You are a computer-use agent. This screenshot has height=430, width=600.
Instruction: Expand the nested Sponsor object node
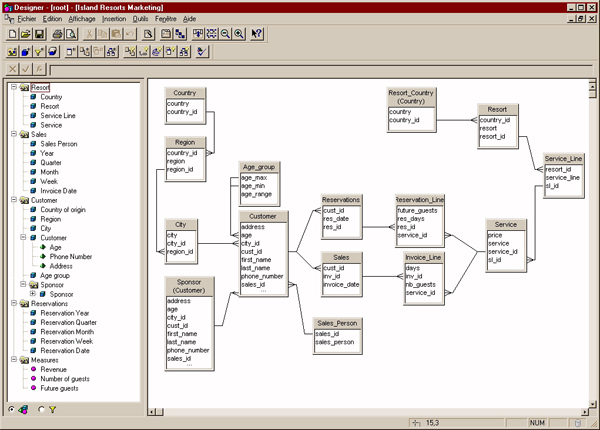pos(32,295)
